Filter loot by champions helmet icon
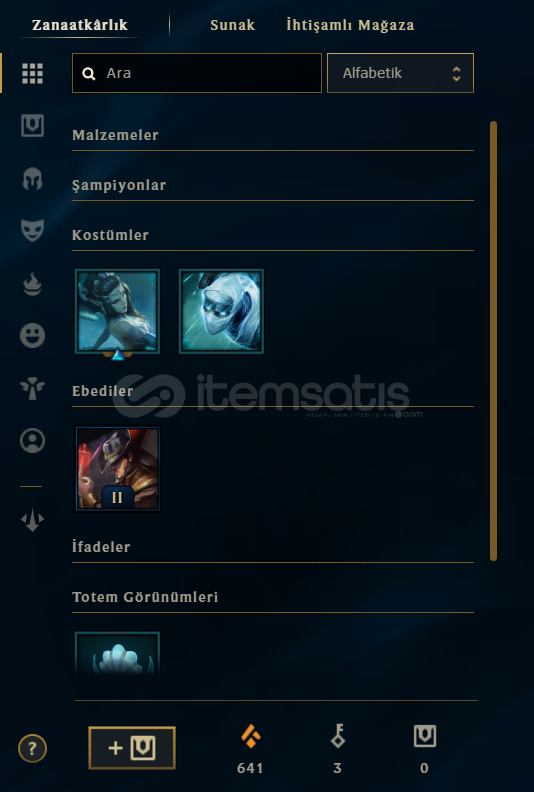The image size is (534, 792). (32, 179)
